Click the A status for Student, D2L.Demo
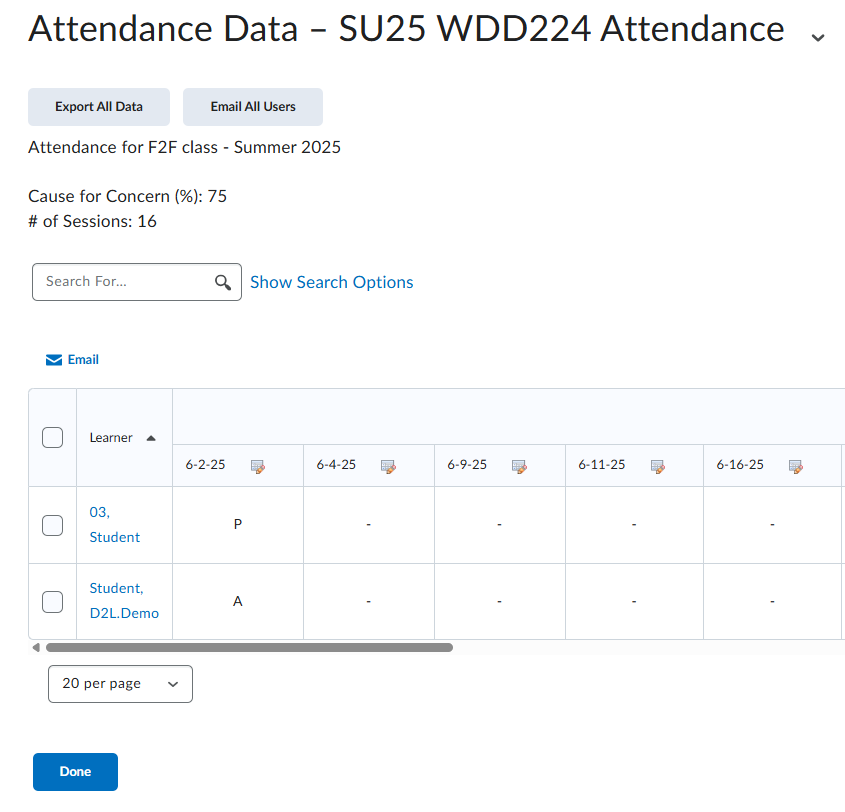The image size is (845, 812). coord(238,601)
